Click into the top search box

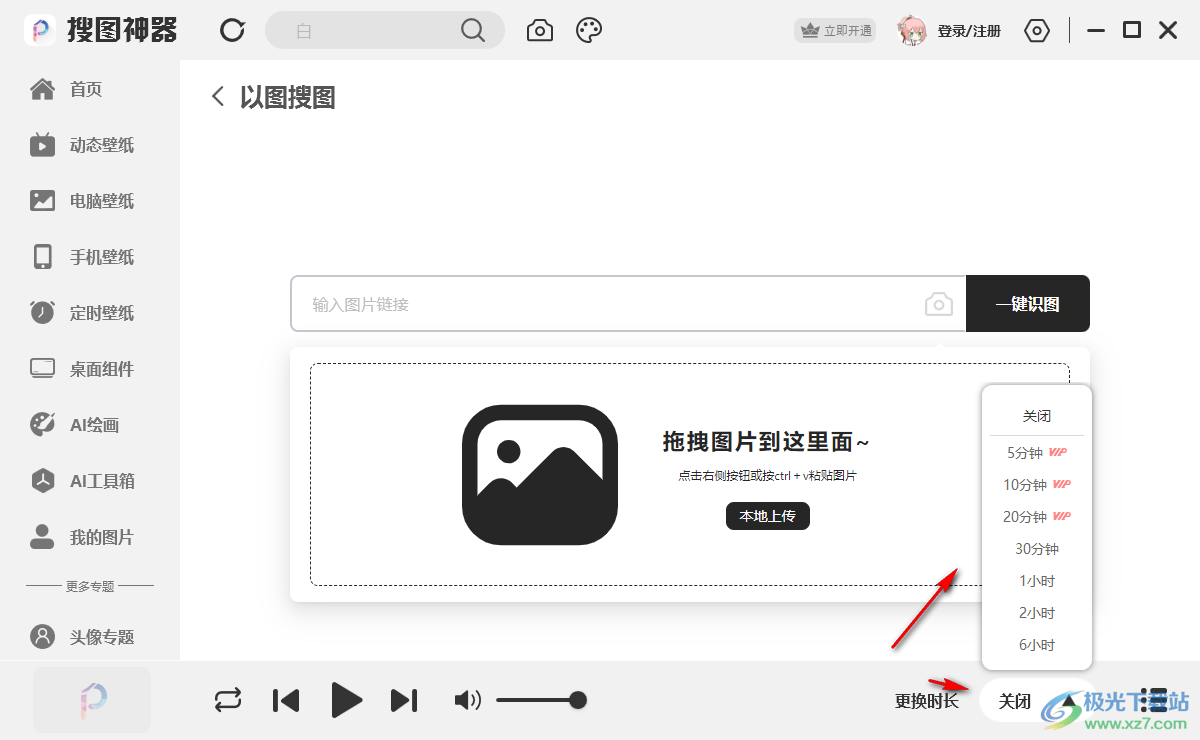click(x=385, y=30)
